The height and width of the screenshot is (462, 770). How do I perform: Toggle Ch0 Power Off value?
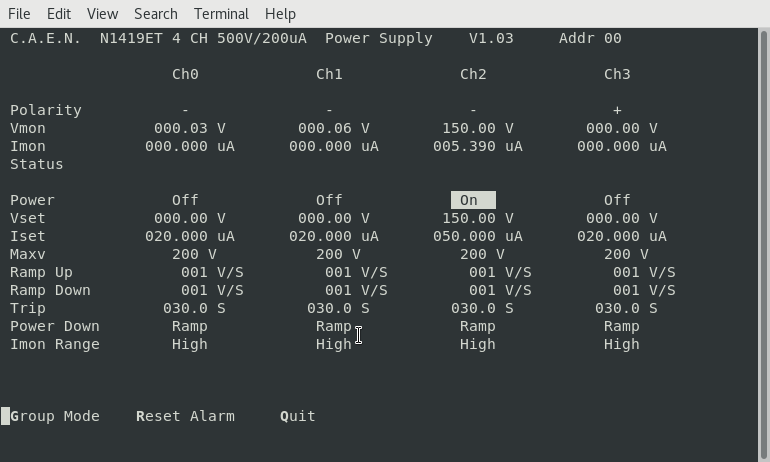pos(185,200)
